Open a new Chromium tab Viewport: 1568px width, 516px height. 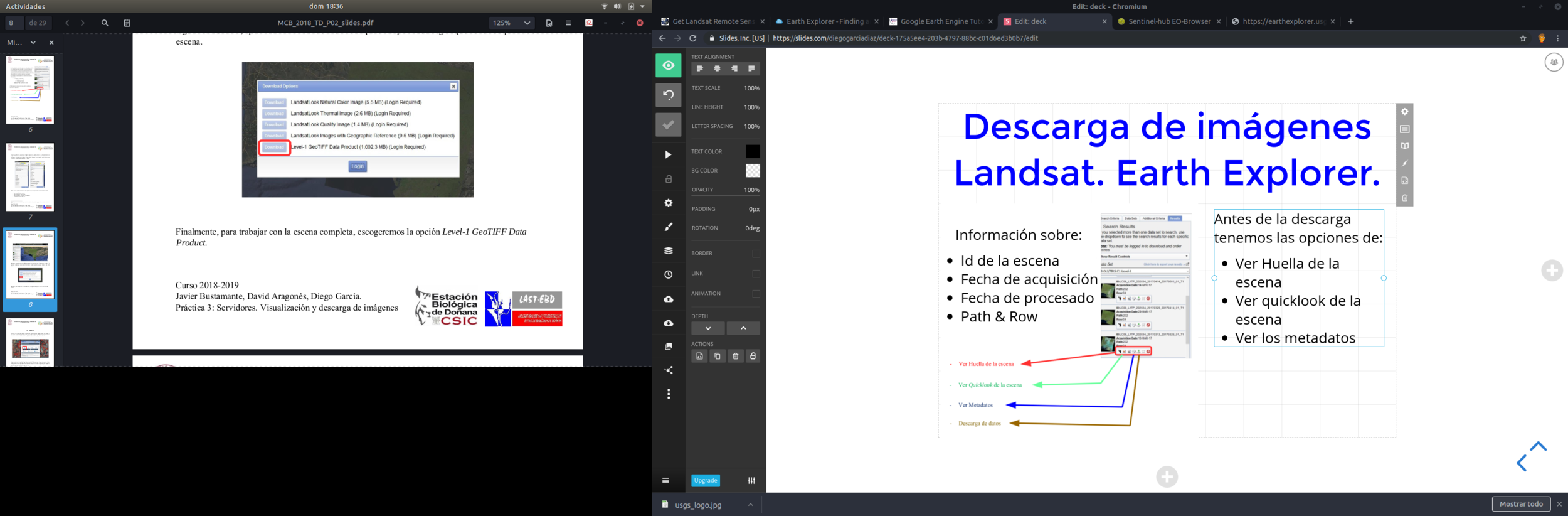point(1350,21)
